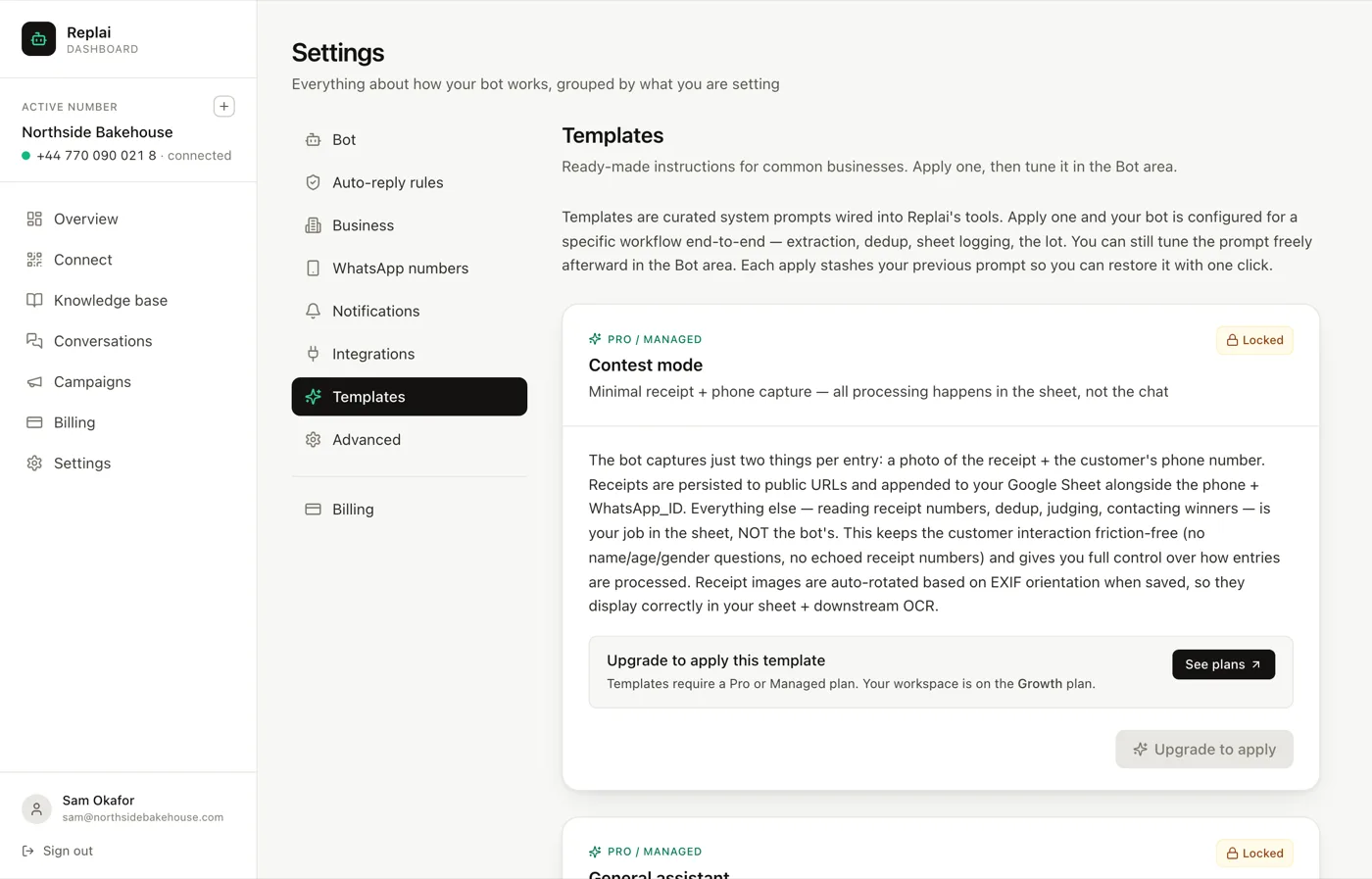Viewport: 1372px width, 879px height.
Task: Click the Templates section heading
Action: point(612,135)
